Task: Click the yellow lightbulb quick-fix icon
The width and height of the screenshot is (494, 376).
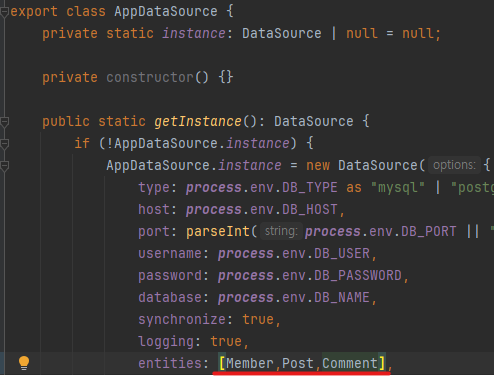Action: pyautogui.click(x=24, y=363)
